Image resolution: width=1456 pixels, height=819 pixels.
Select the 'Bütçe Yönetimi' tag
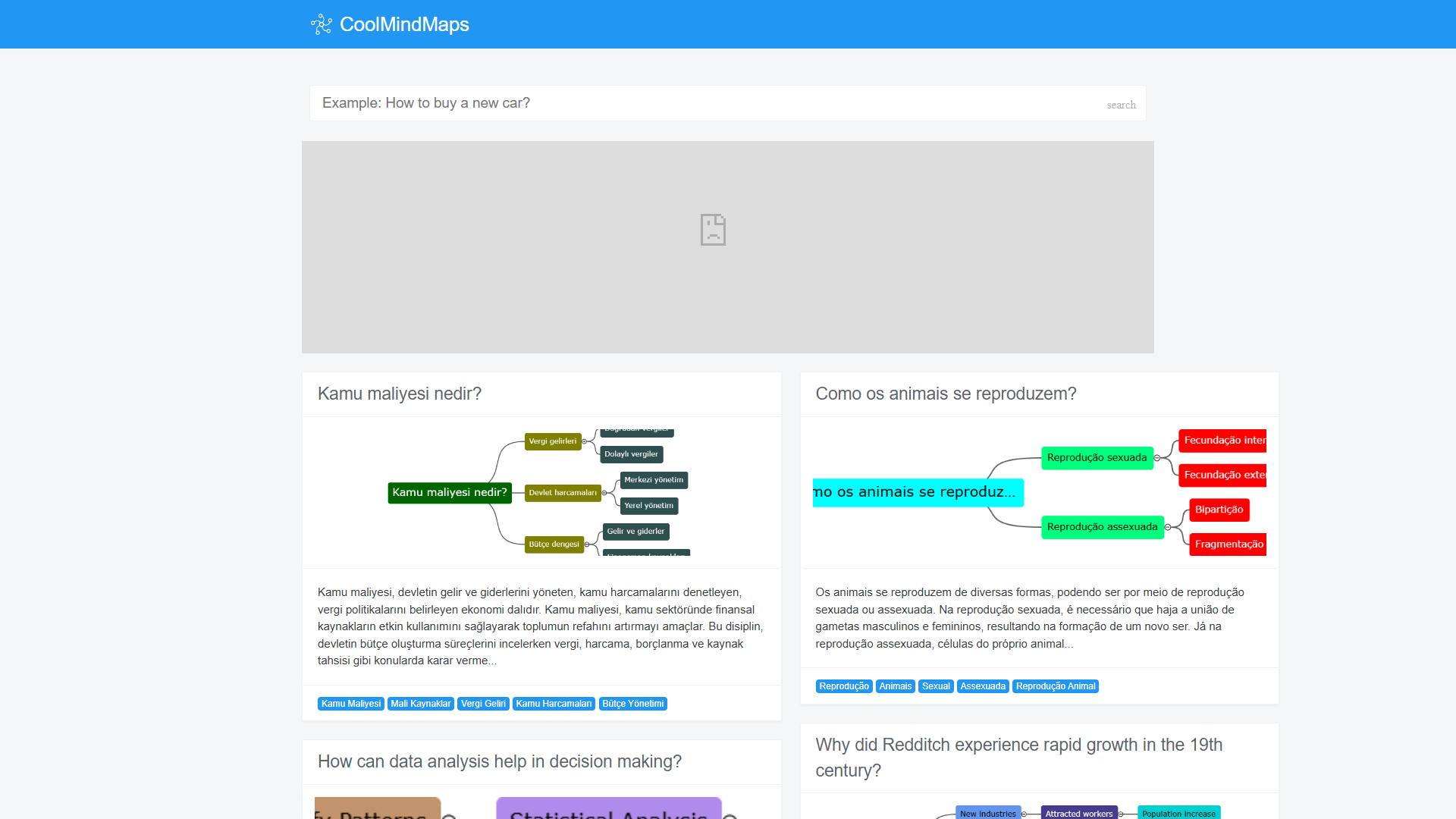633,704
